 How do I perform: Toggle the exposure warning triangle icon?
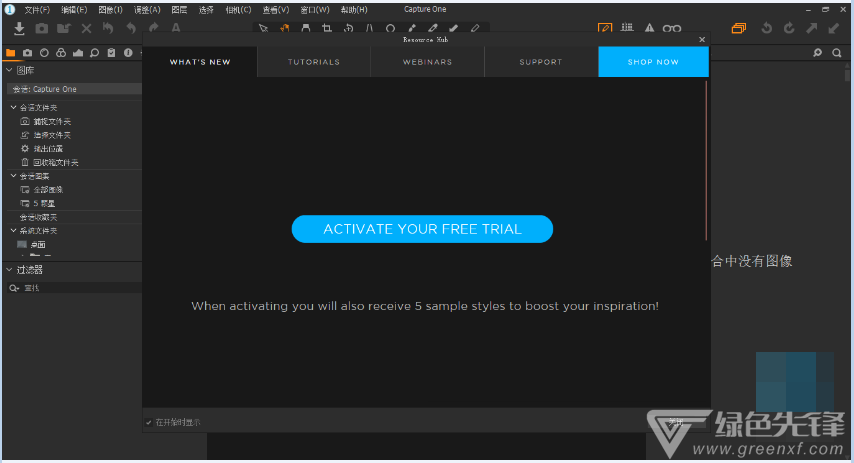pyautogui.click(x=649, y=28)
